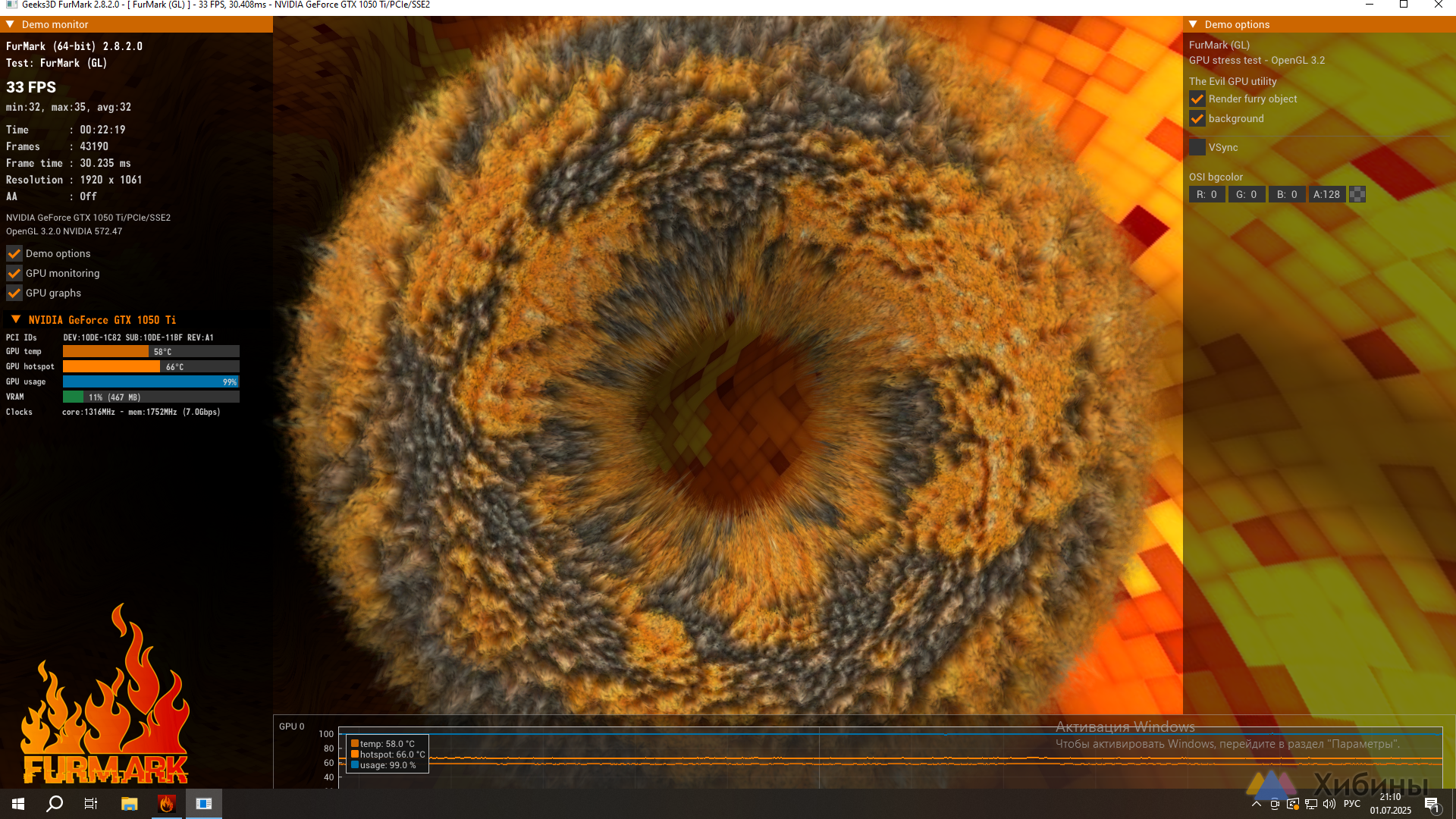Show hidden tray icons chevron
This screenshot has height=819, width=1456.
point(1257,804)
